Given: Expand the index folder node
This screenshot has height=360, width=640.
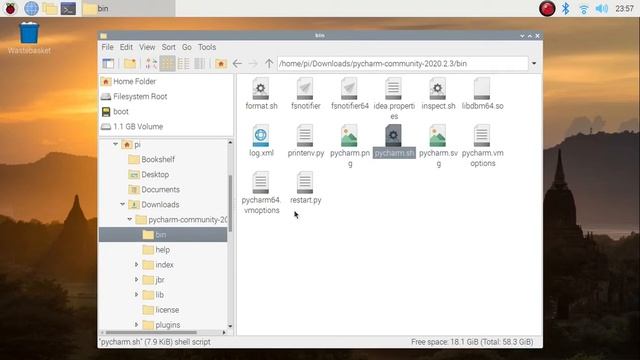Looking at the screenshot, I should click(136, 264).
